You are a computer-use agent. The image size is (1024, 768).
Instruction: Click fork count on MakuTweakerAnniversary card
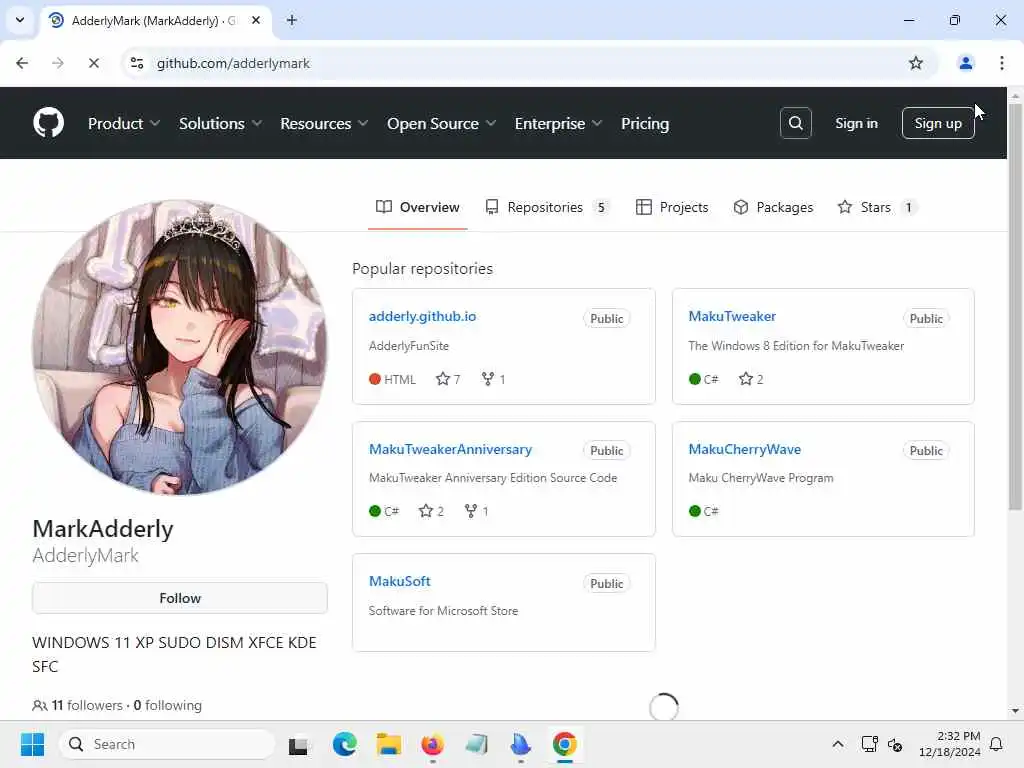[476, 511]
